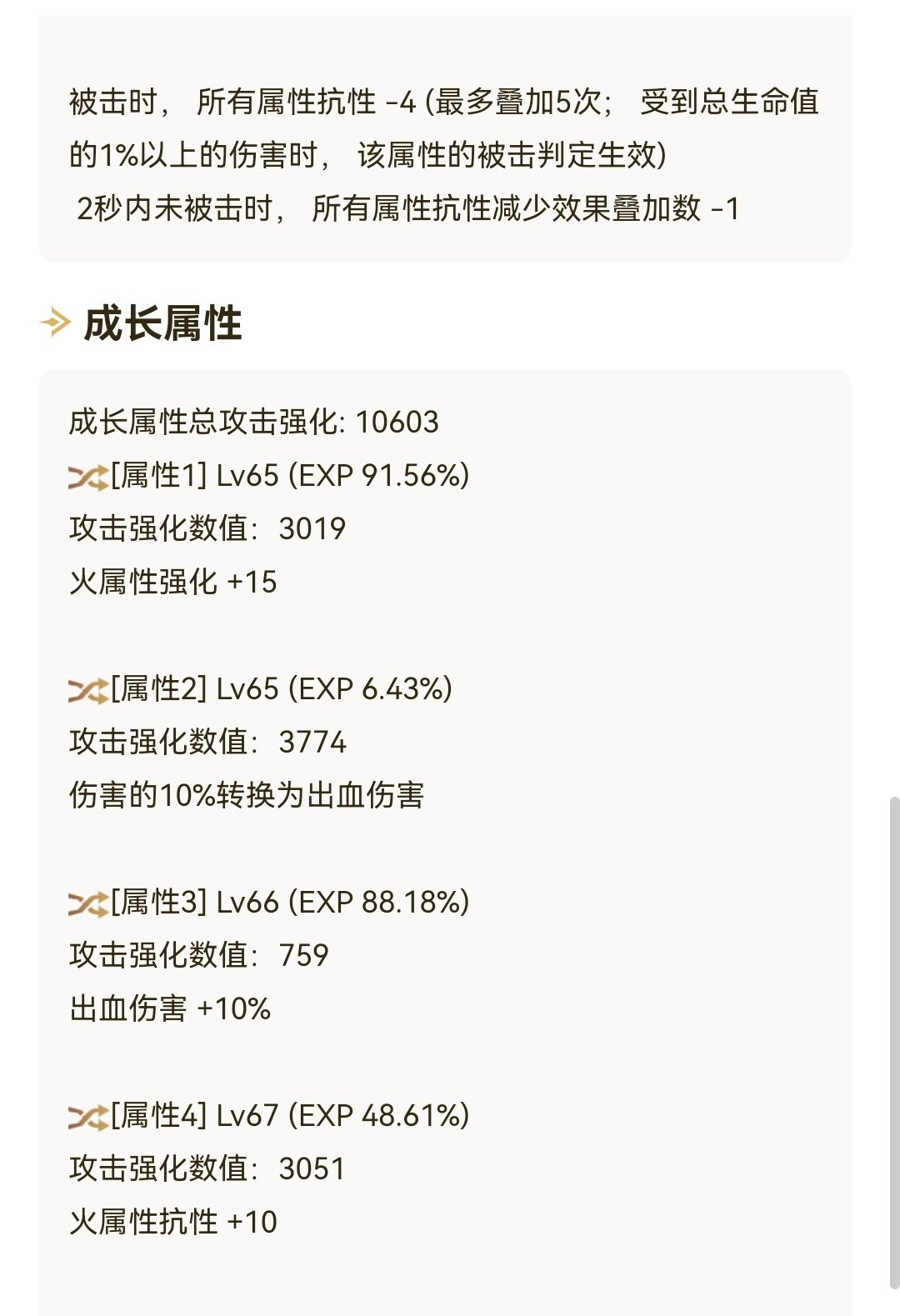This screenshot has width=900, height=1316.
Task: Click the [属性1] Lv65 label
Action: (195, 476)
